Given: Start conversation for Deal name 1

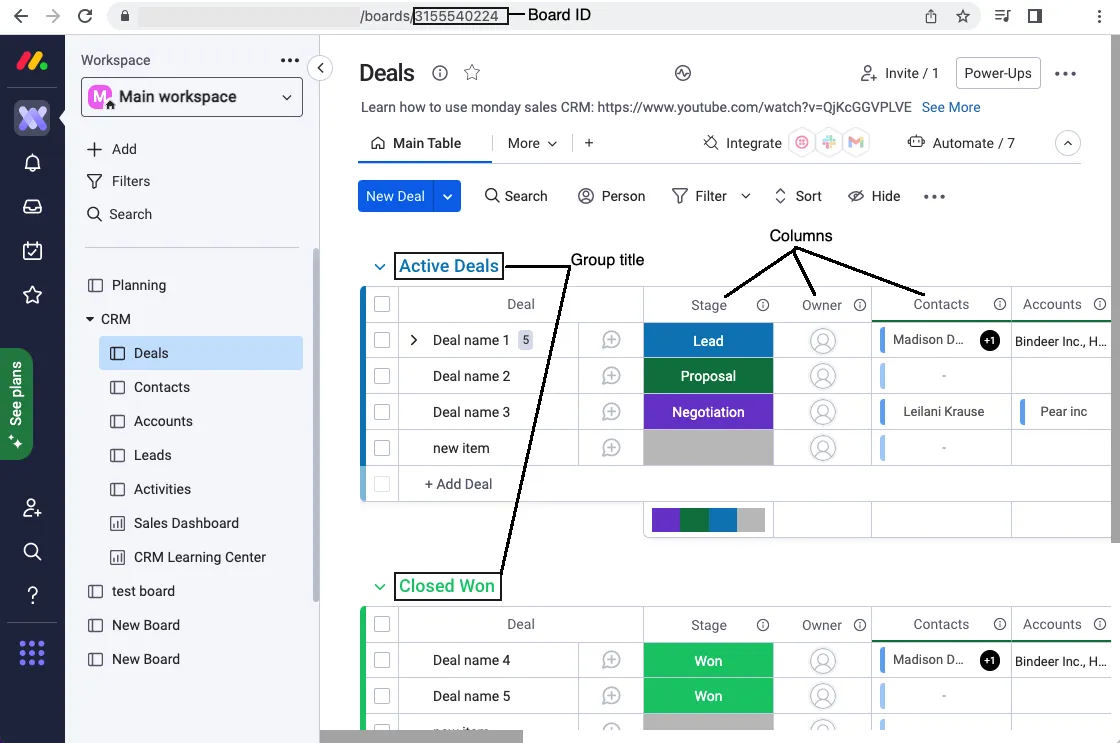Looking at the screenshot, I should pos(611,340).
